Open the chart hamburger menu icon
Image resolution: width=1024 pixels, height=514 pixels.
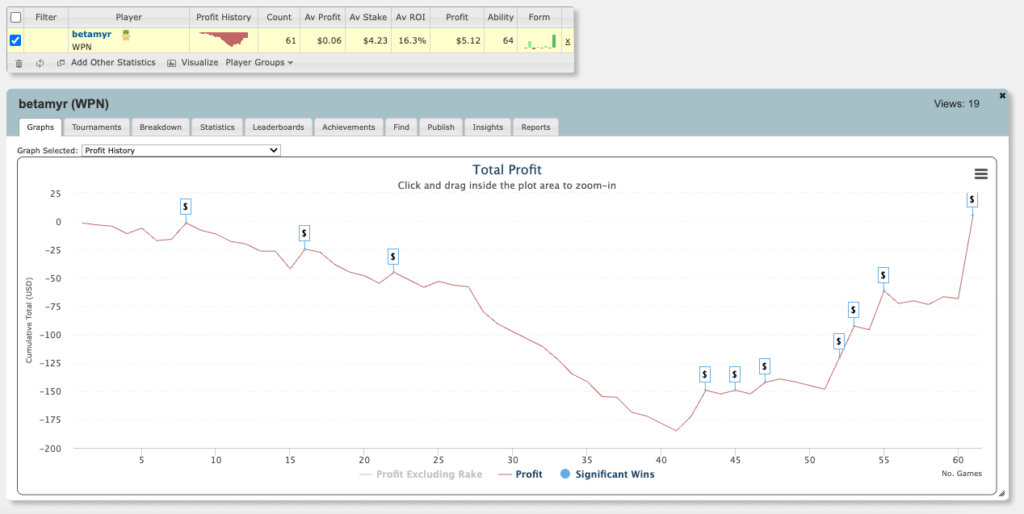pos(980,174)
